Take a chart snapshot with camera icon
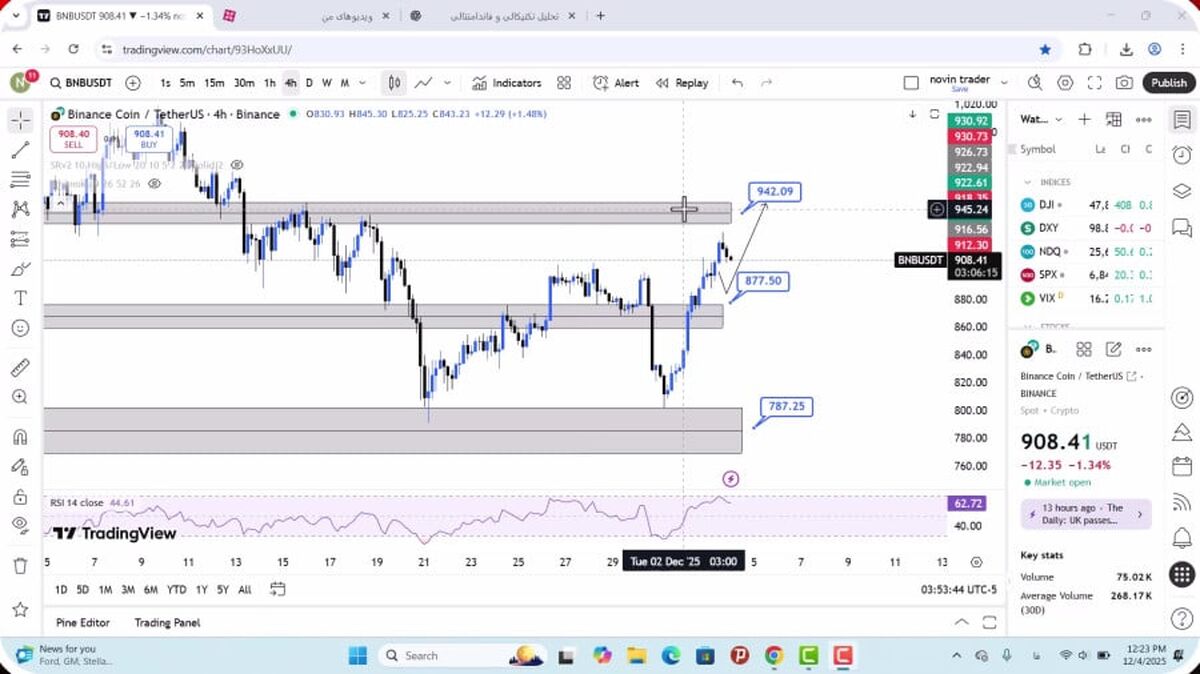 1125,83
